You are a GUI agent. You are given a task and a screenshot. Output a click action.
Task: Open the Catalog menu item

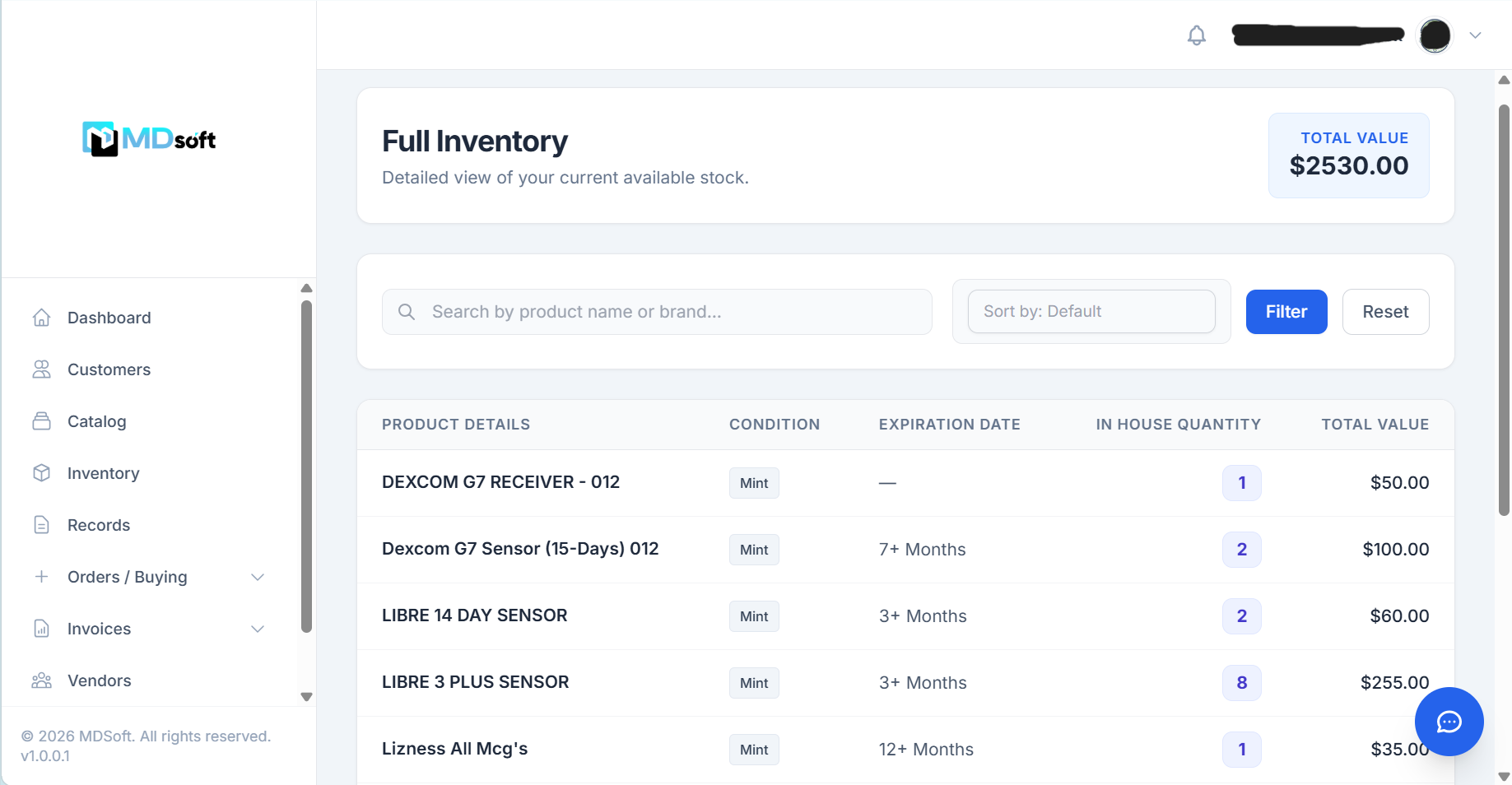(96, 421)
